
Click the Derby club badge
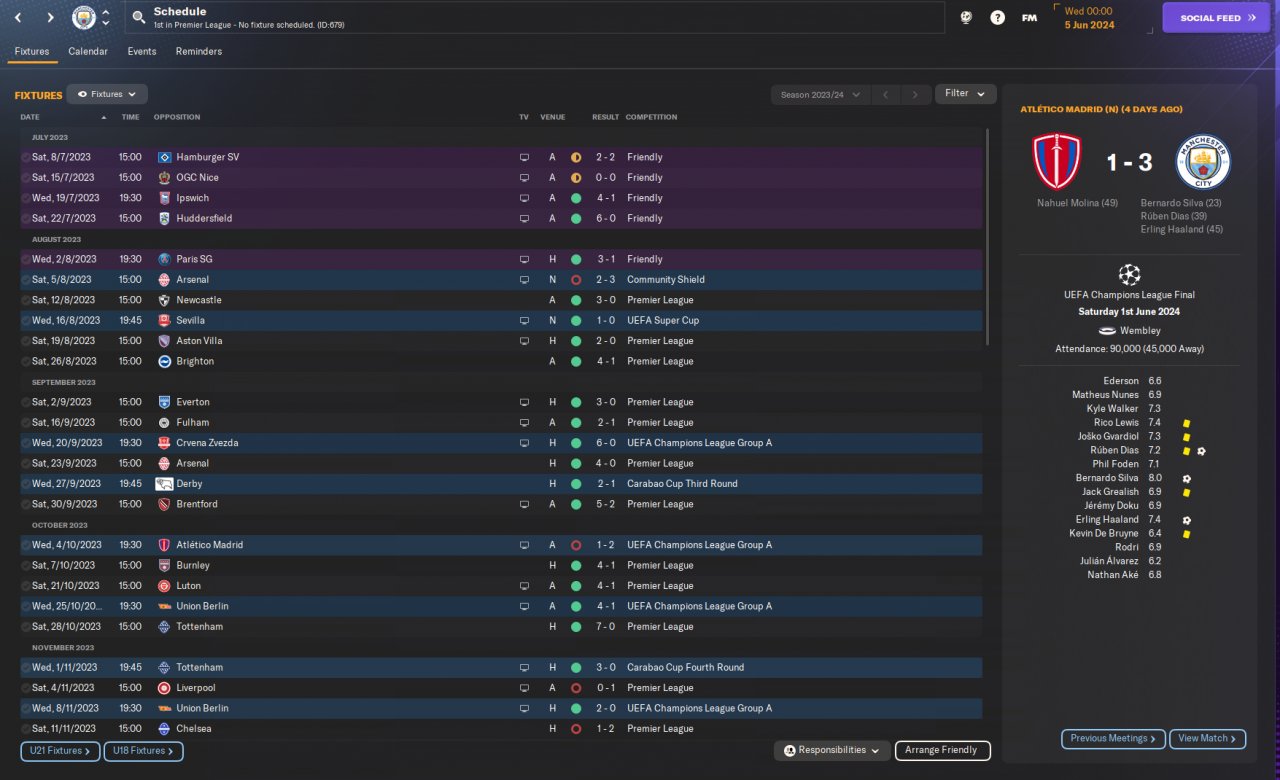point(165,484)
